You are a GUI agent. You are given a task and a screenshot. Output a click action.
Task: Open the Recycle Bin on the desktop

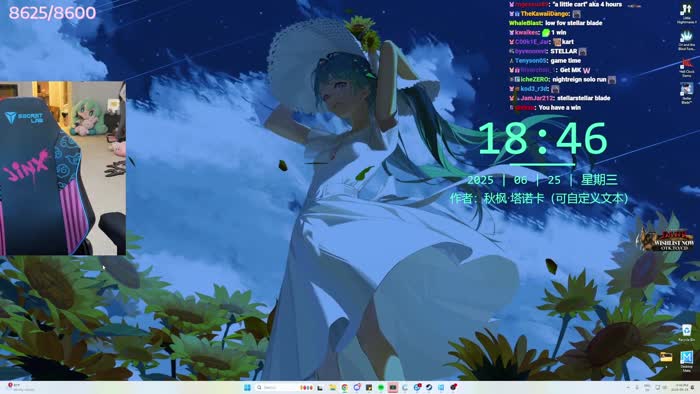pyautogui.click(x=686, y=333)
